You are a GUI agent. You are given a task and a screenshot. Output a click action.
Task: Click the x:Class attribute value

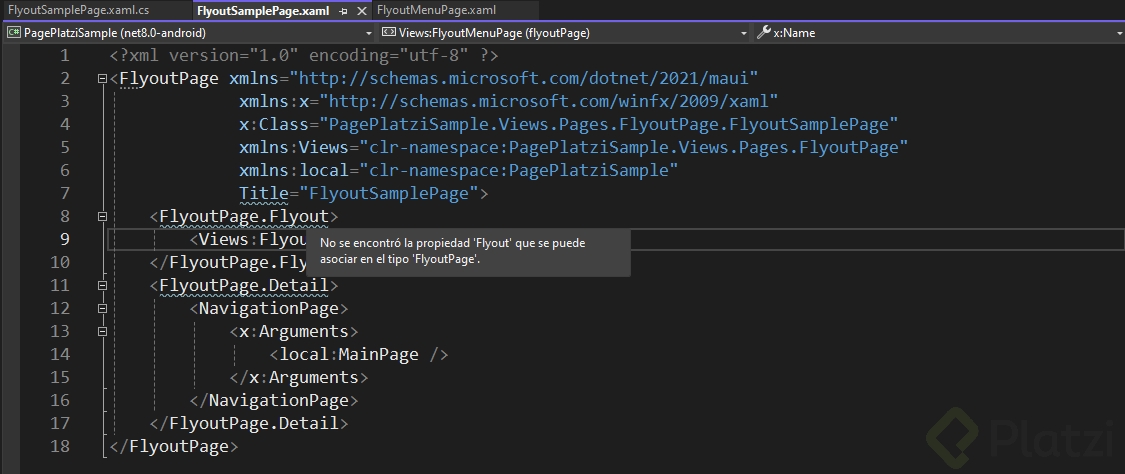pyautogui.click(x=608, y=125)
